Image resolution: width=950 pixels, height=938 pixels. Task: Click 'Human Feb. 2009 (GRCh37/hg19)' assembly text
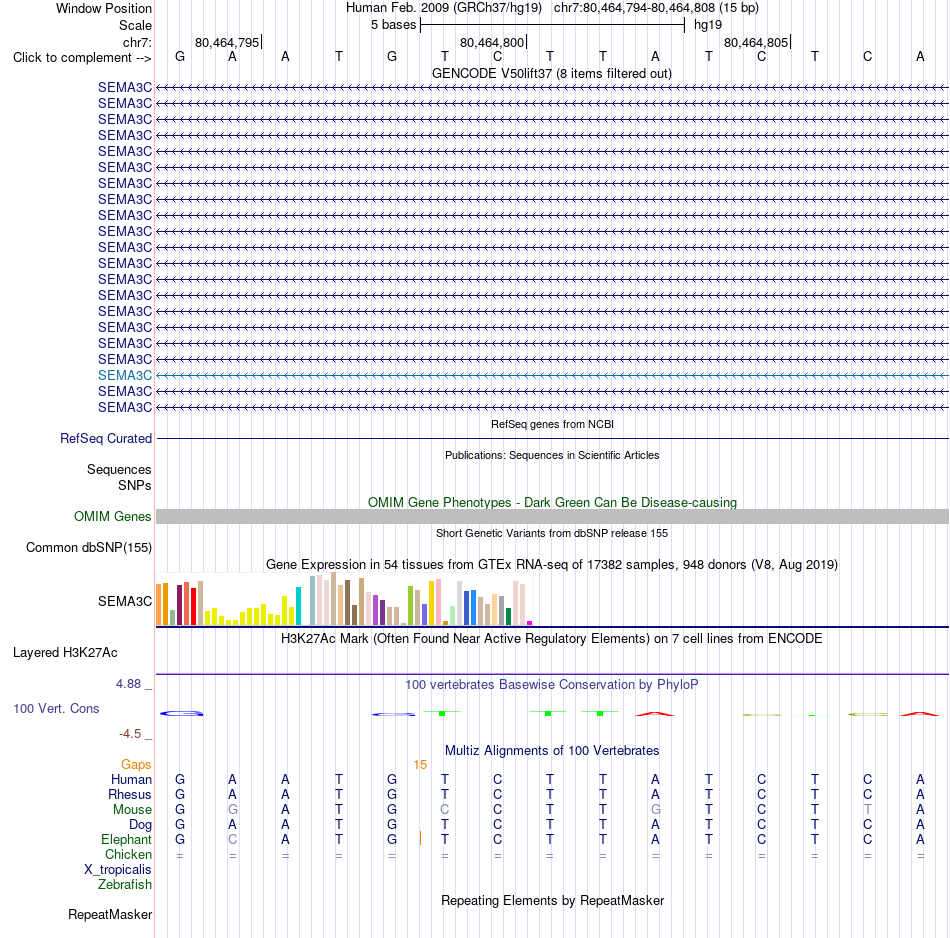(x=443, y=8)
